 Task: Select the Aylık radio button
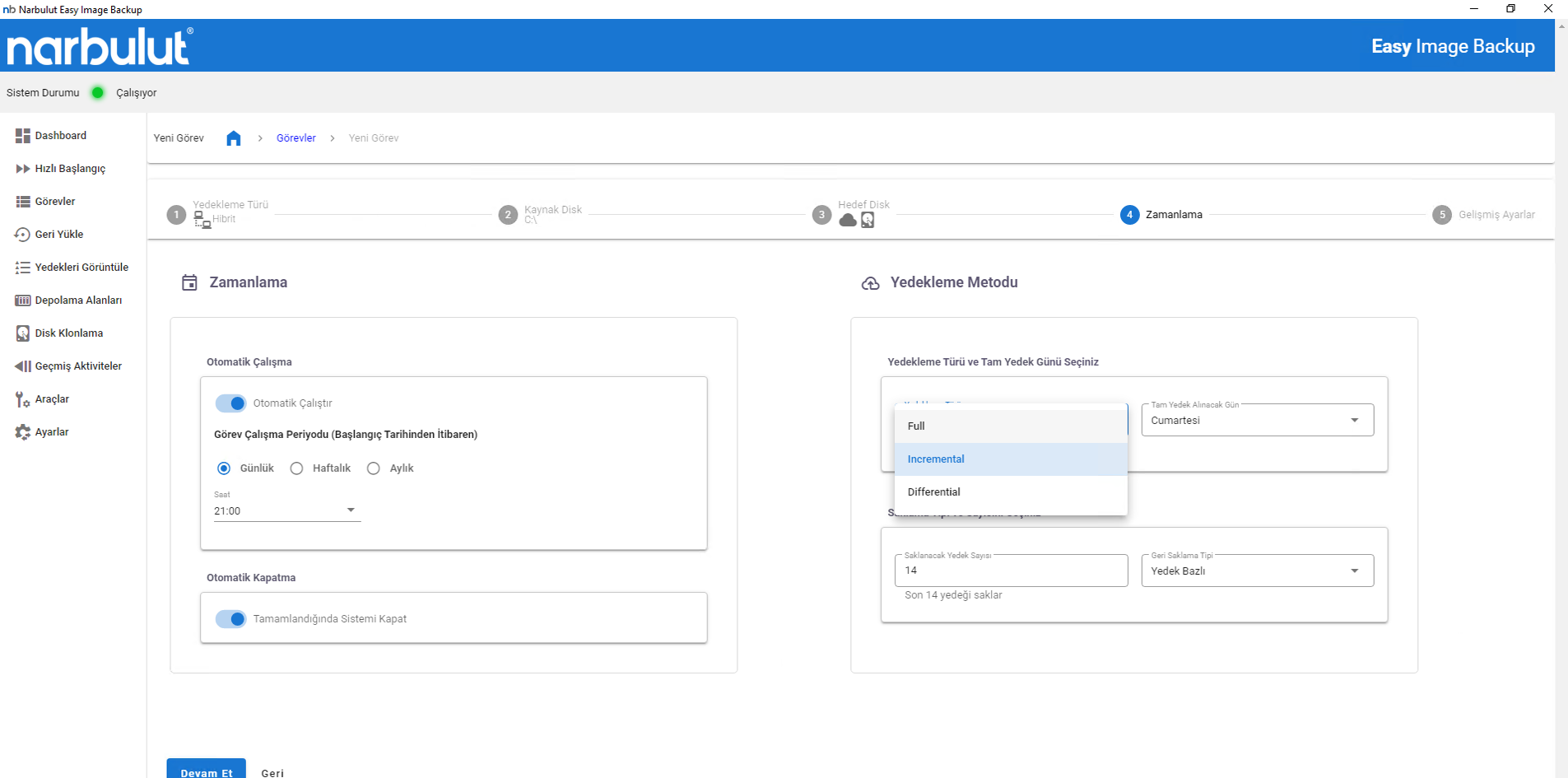[374, 468]
